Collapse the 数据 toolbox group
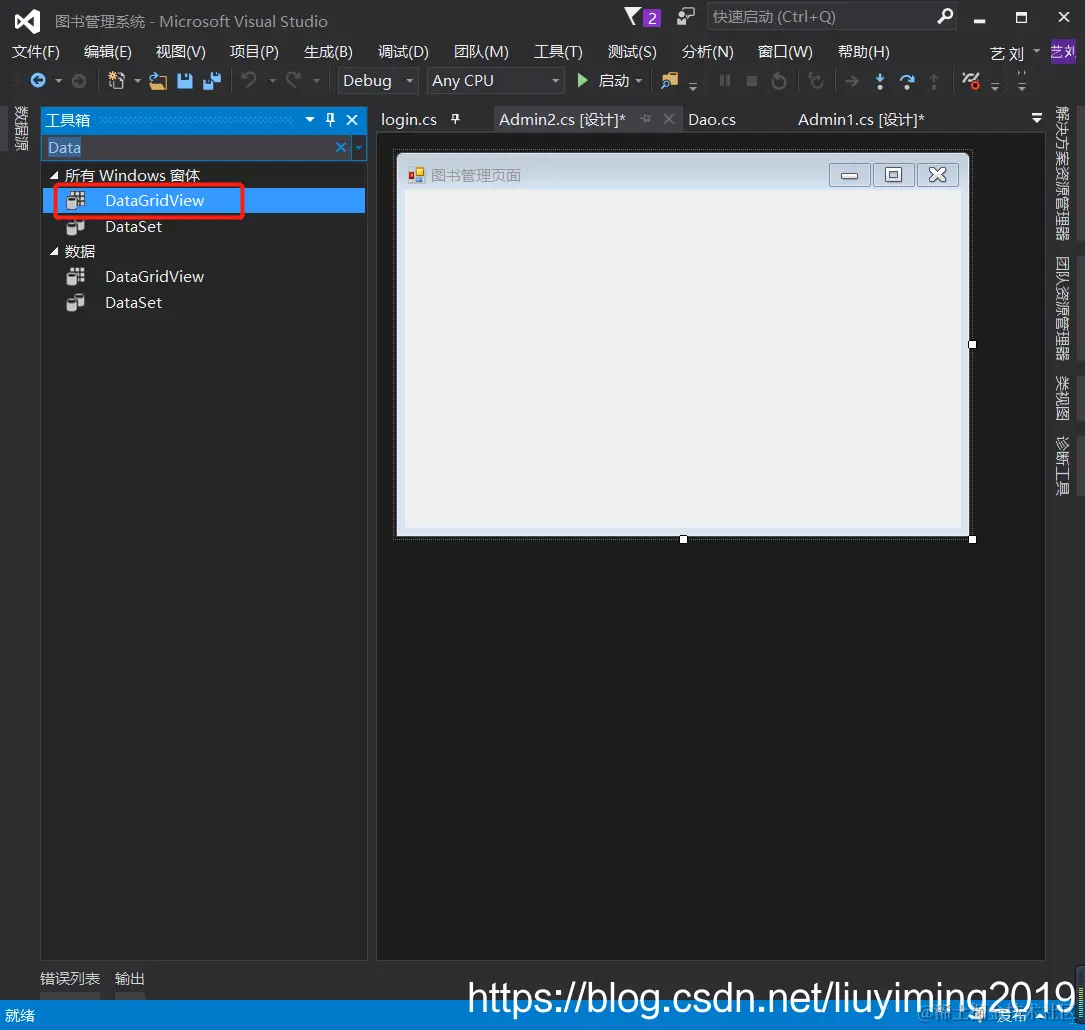Image resolution: width=1085 pixels, height=1030 pixels. click(54, 252)
